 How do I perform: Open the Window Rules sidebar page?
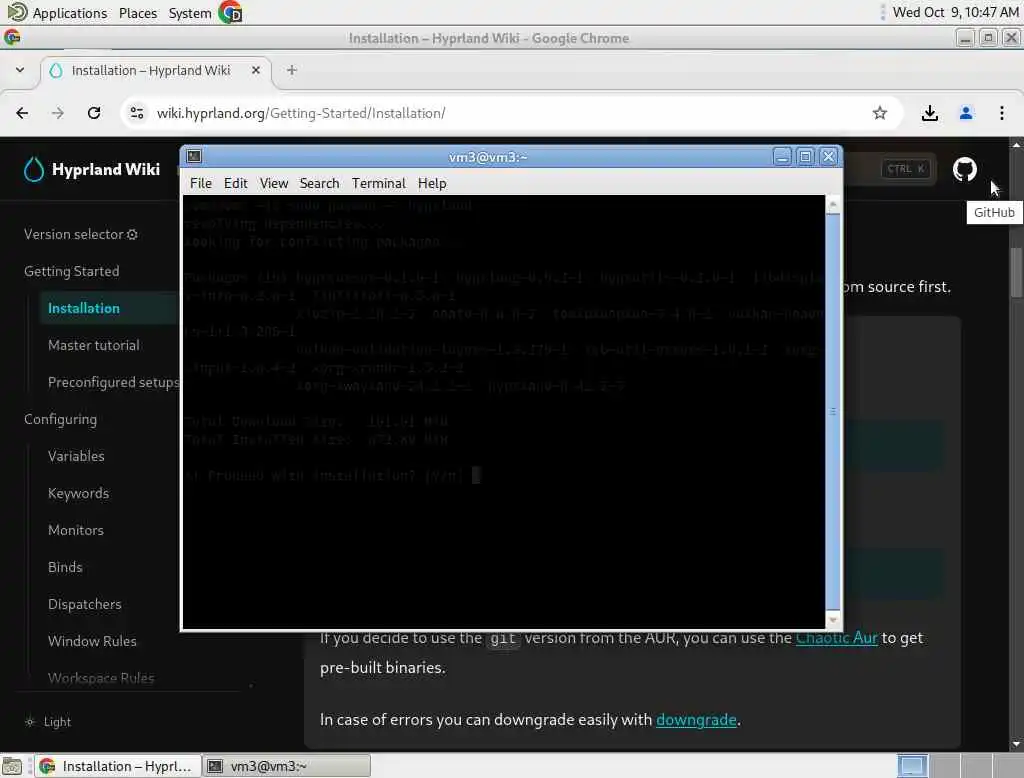(x=92, y=641)
